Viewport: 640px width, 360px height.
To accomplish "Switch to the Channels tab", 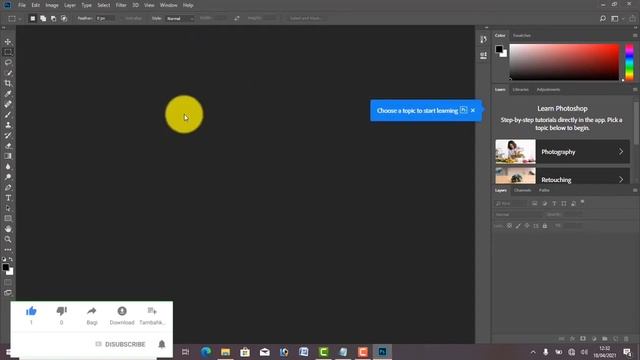I will [x=522, y=190].
